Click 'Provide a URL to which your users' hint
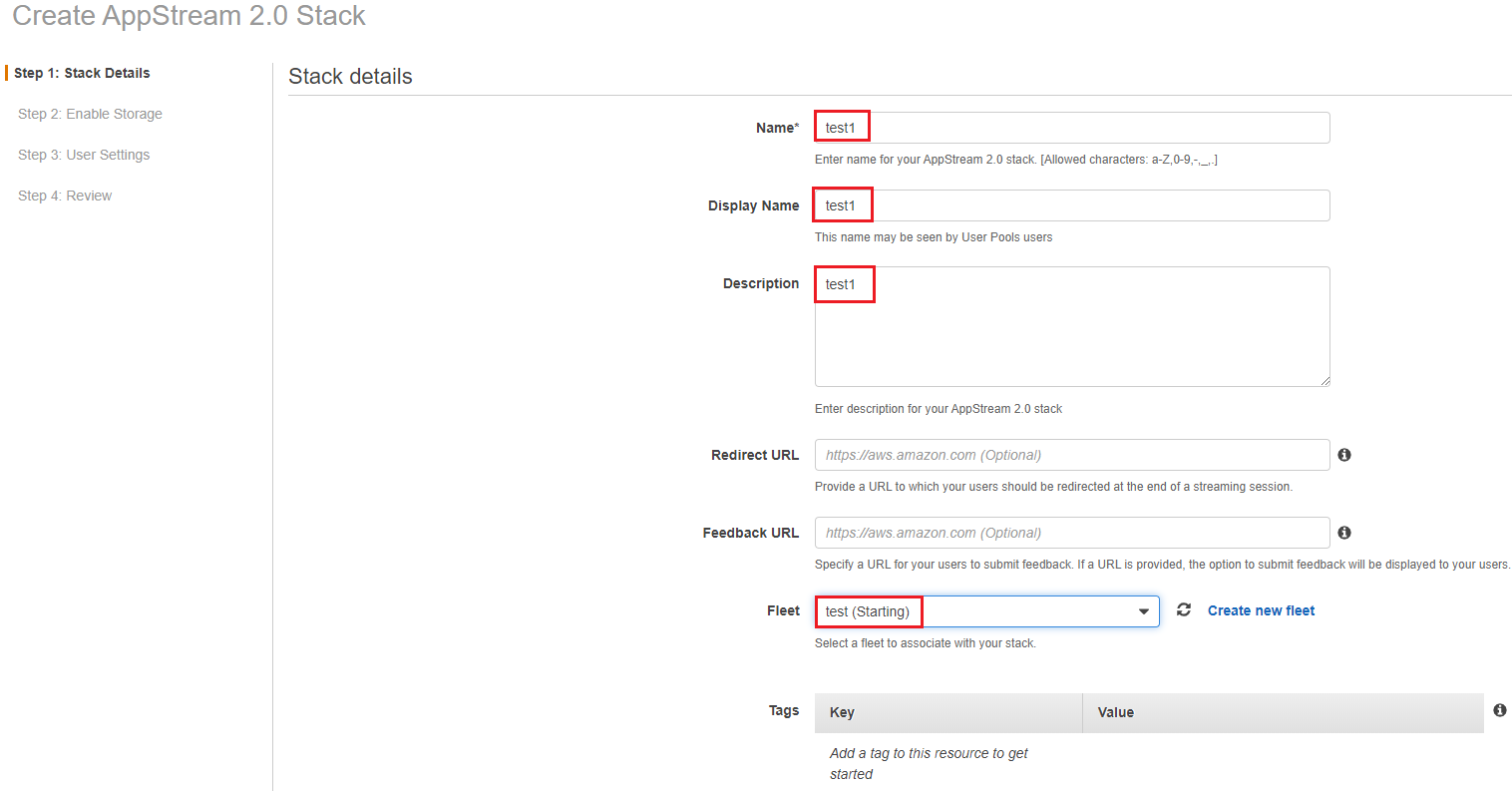Screen dimensions: 1512x791 [1053, 487]
